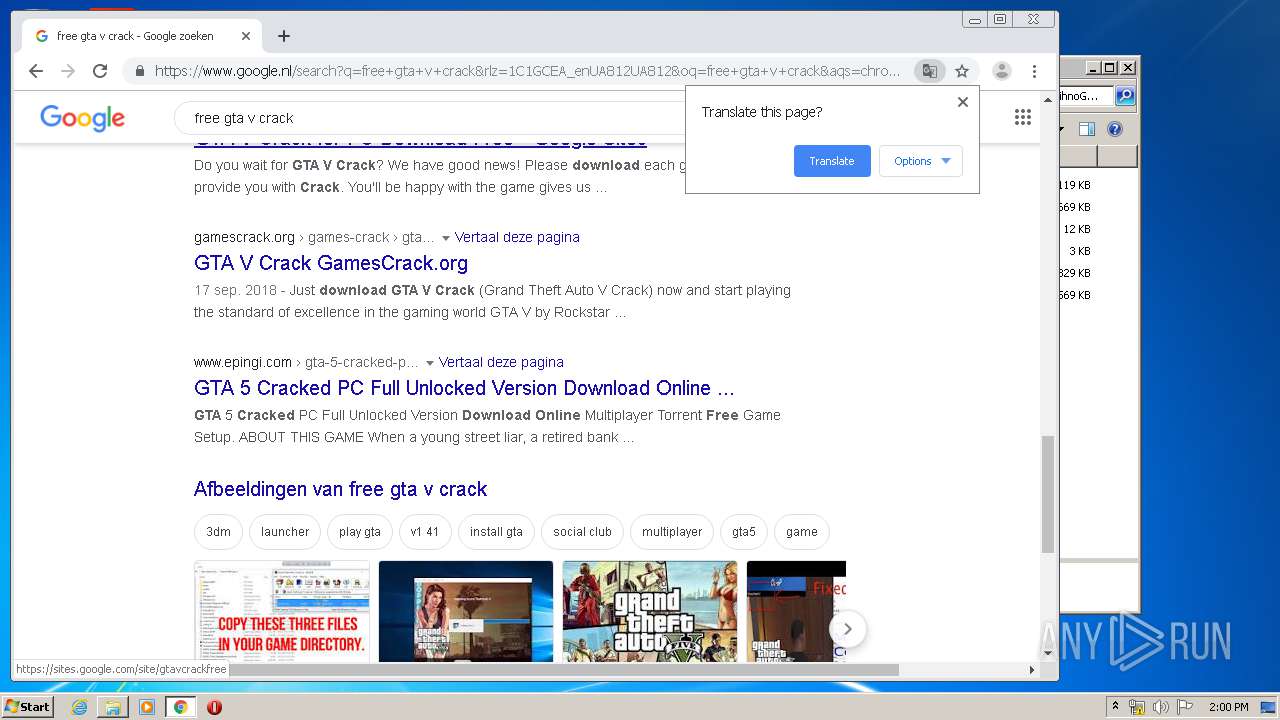Viewport: 1280px width, 720px height.
Task: Open 'Copy these three files' image thumbnail
Action: [282, 611]
